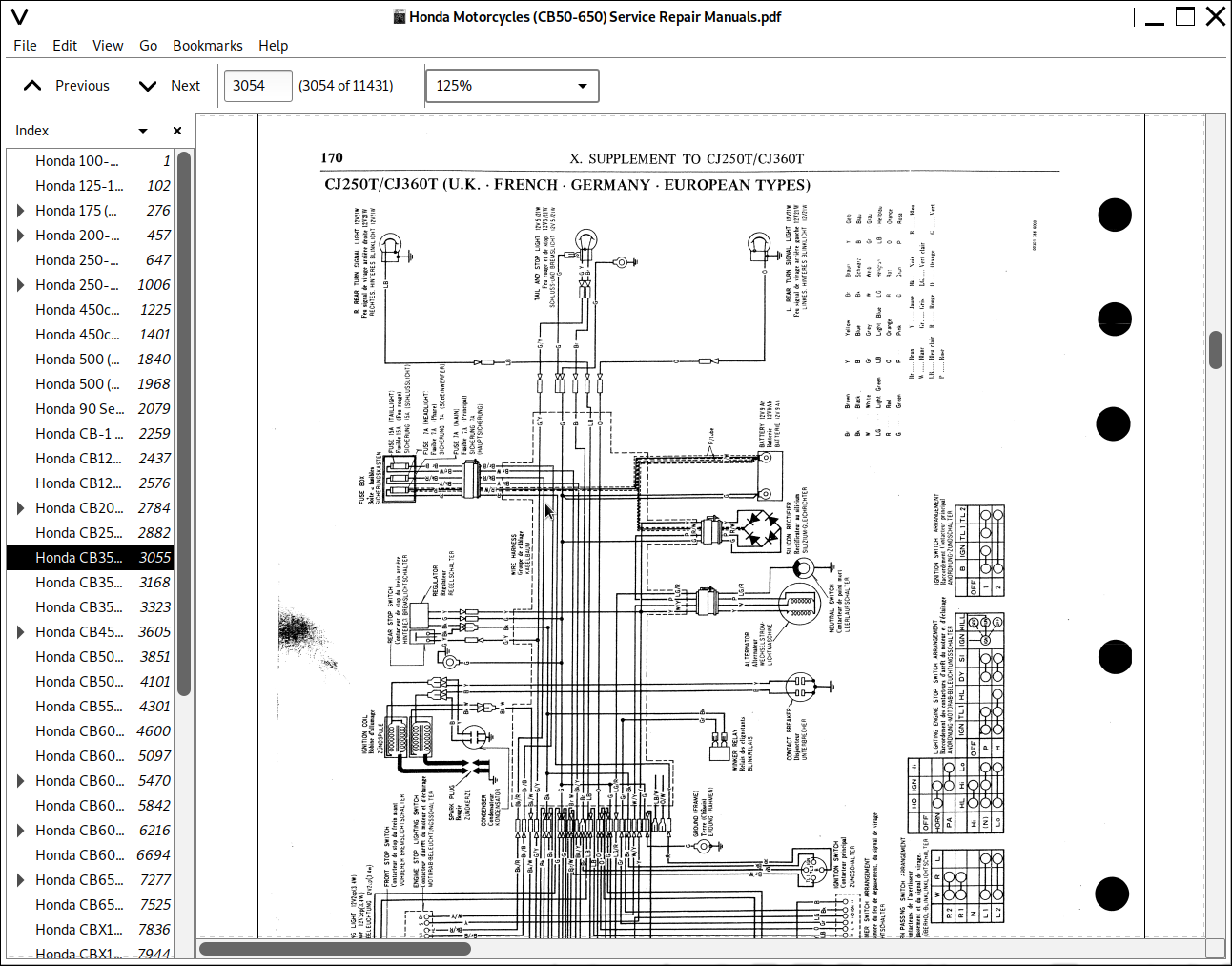Select the Honda CB12 bookmark page 2437
This screenshot has height=966, width=1232.
tap(91, 459)
